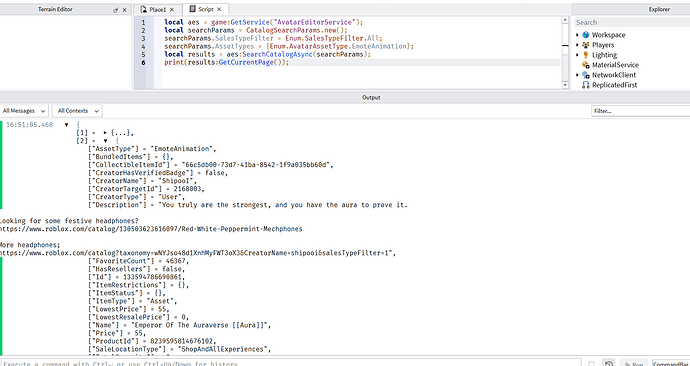The height and width of the screenshot is (366, 690).
Task: Select the ReplicatedFirst icon
Action: [586, 85]
